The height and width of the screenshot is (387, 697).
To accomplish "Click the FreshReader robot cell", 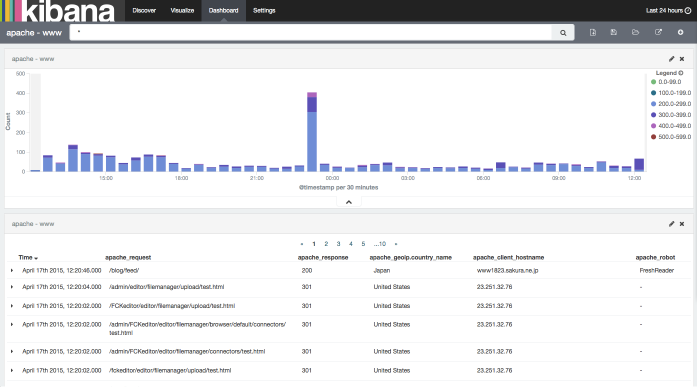I will pos(657,270).
